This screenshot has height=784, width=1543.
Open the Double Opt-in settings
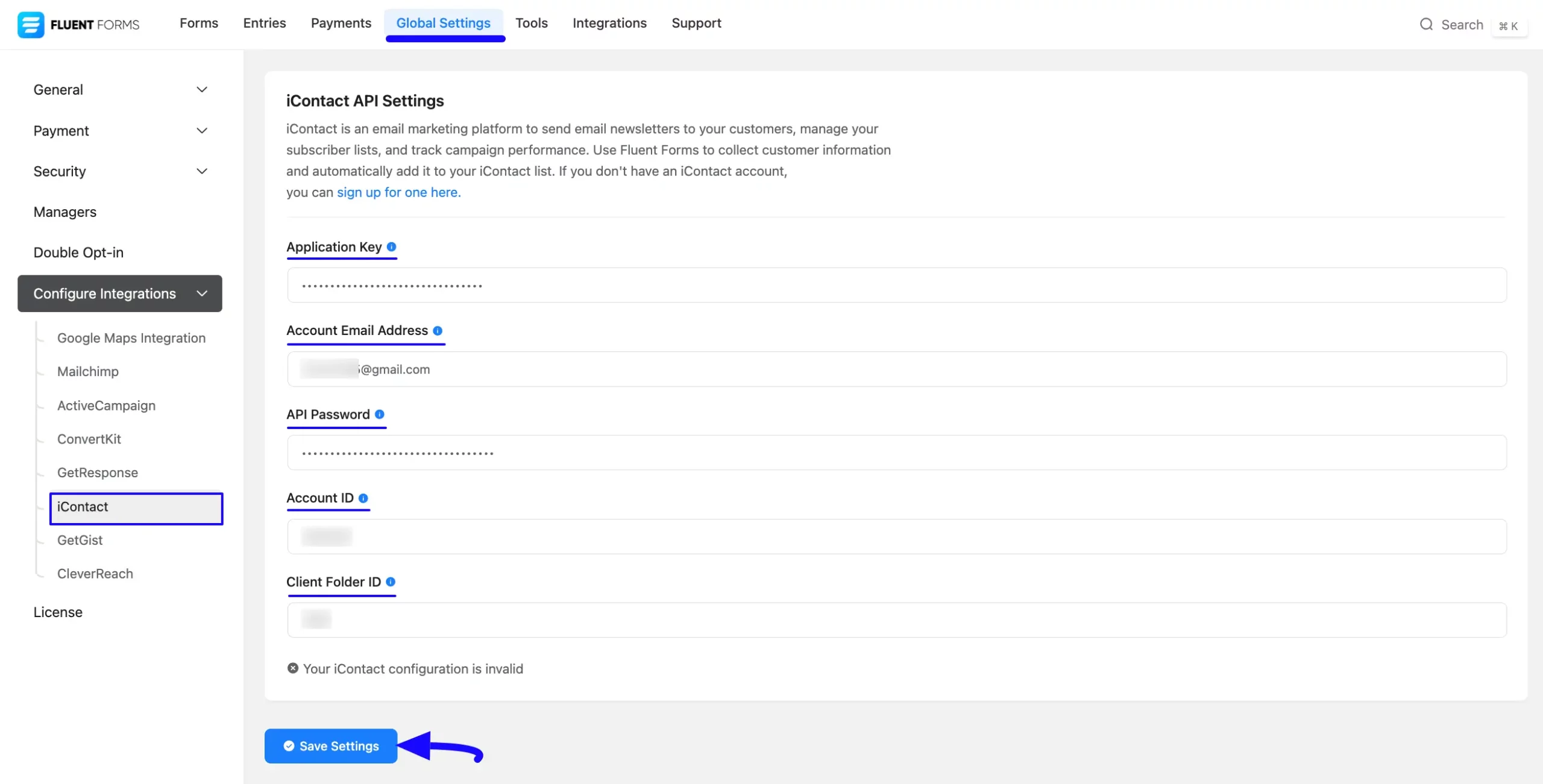[x=78, y=252]
